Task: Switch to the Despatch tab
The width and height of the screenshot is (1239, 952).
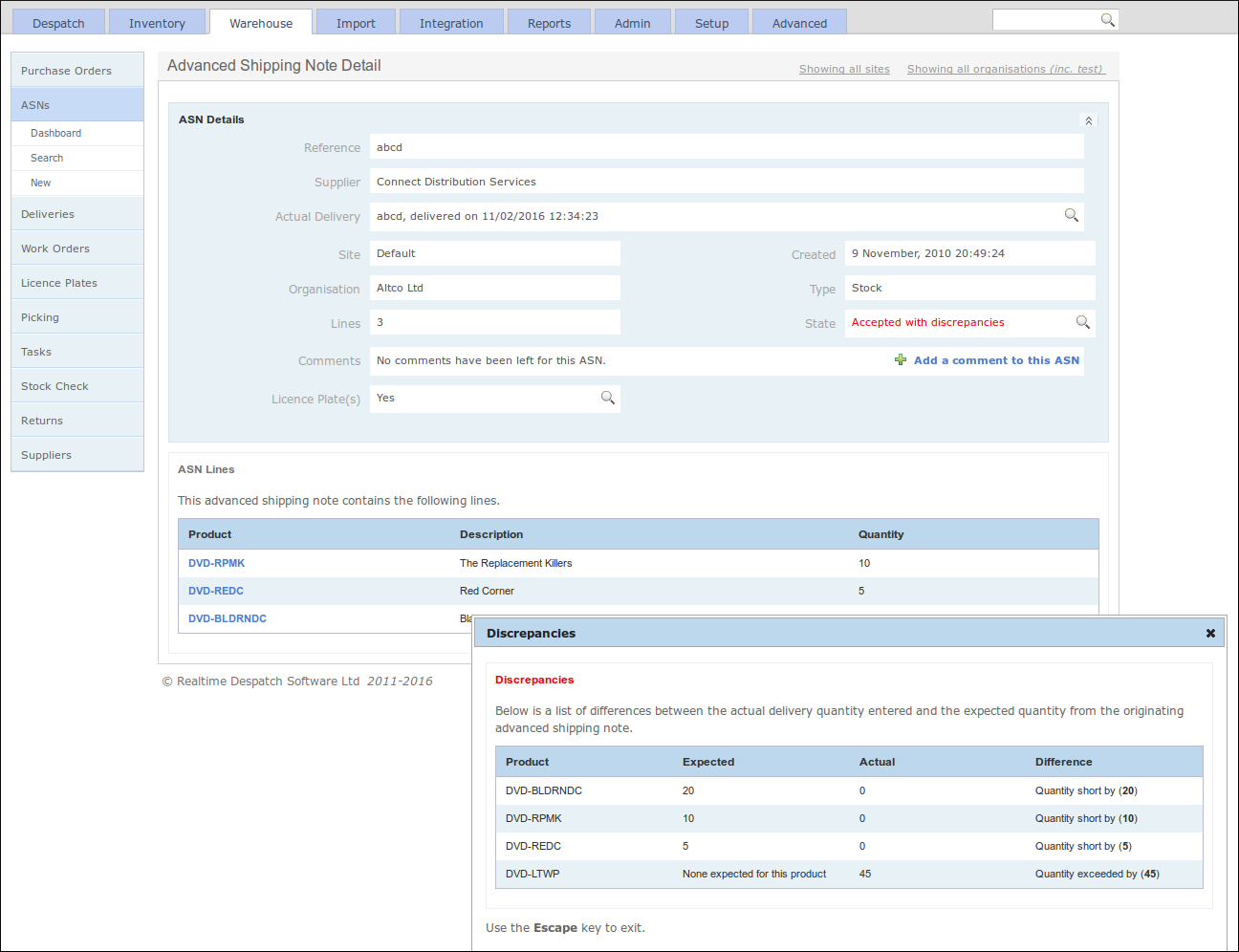Action: point(58,23)
